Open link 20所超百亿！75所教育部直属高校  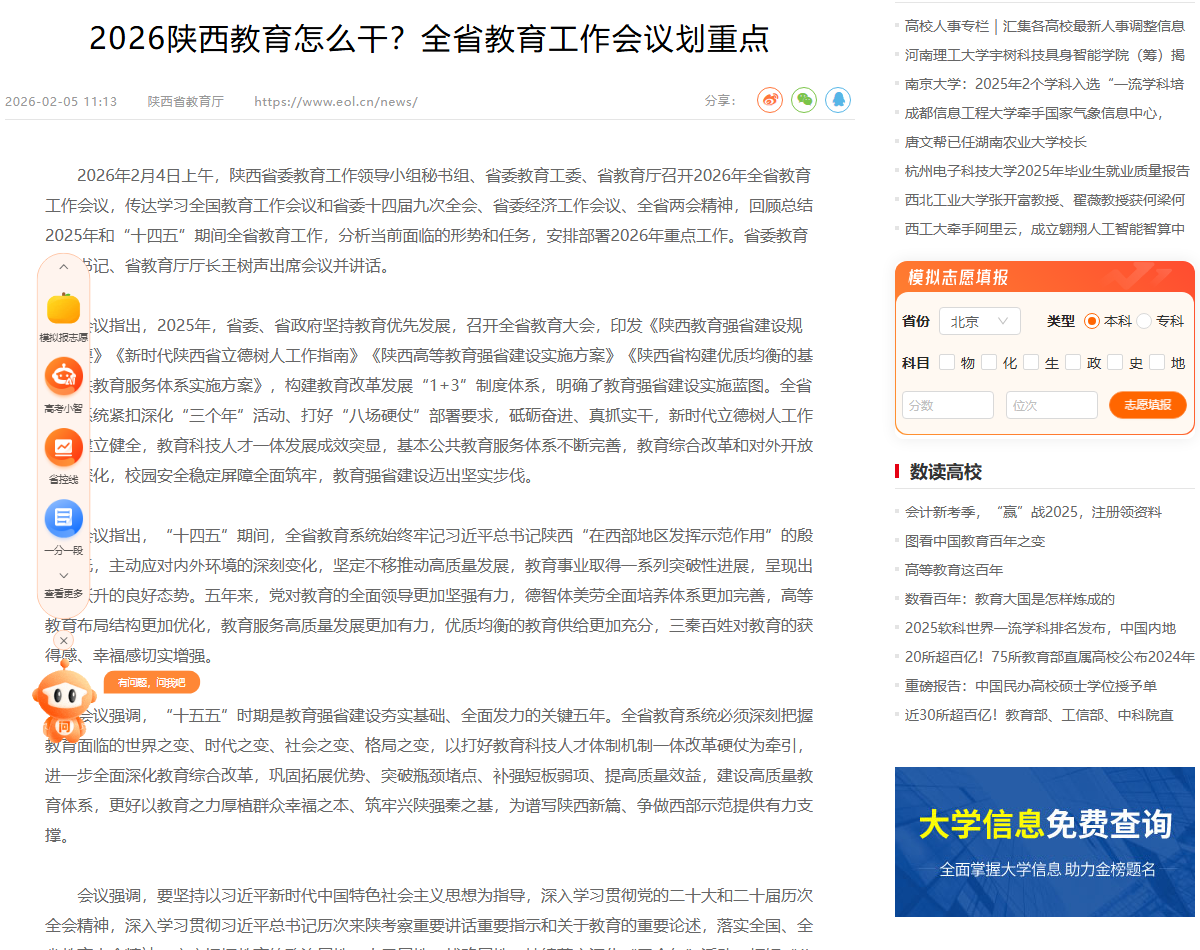(x=1049, y=657)
